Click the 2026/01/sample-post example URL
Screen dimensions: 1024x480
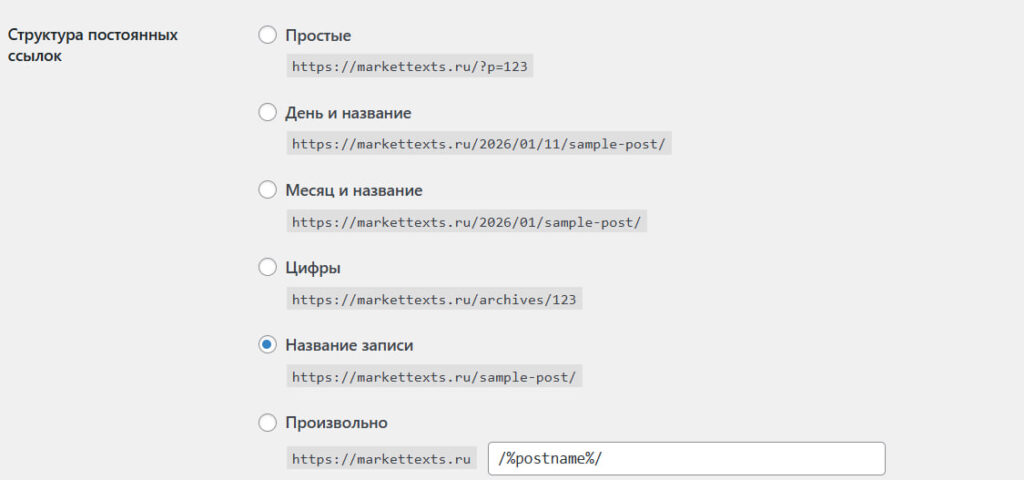pyautogui.click(x=466, y=222)
